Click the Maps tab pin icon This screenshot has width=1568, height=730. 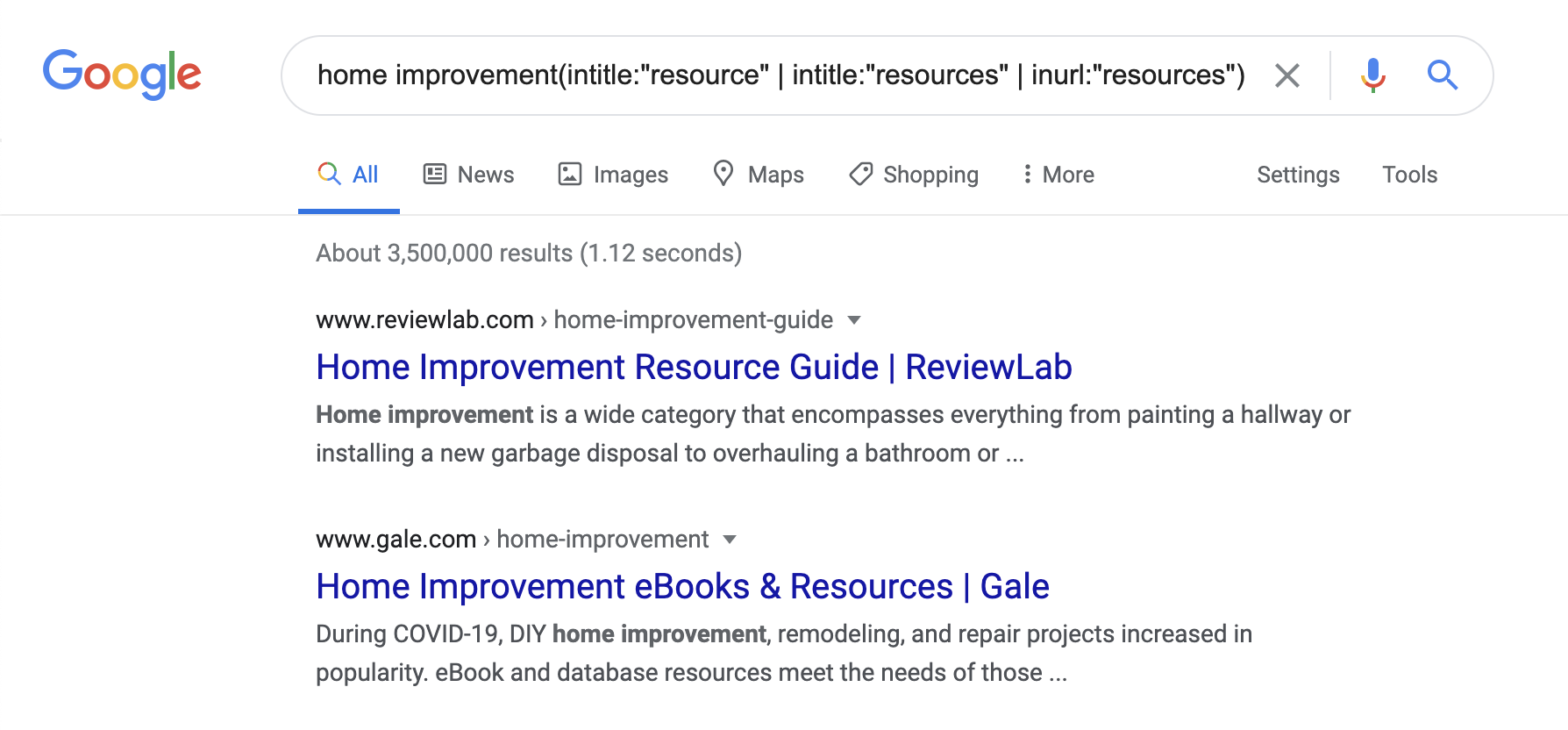point(723,173)
